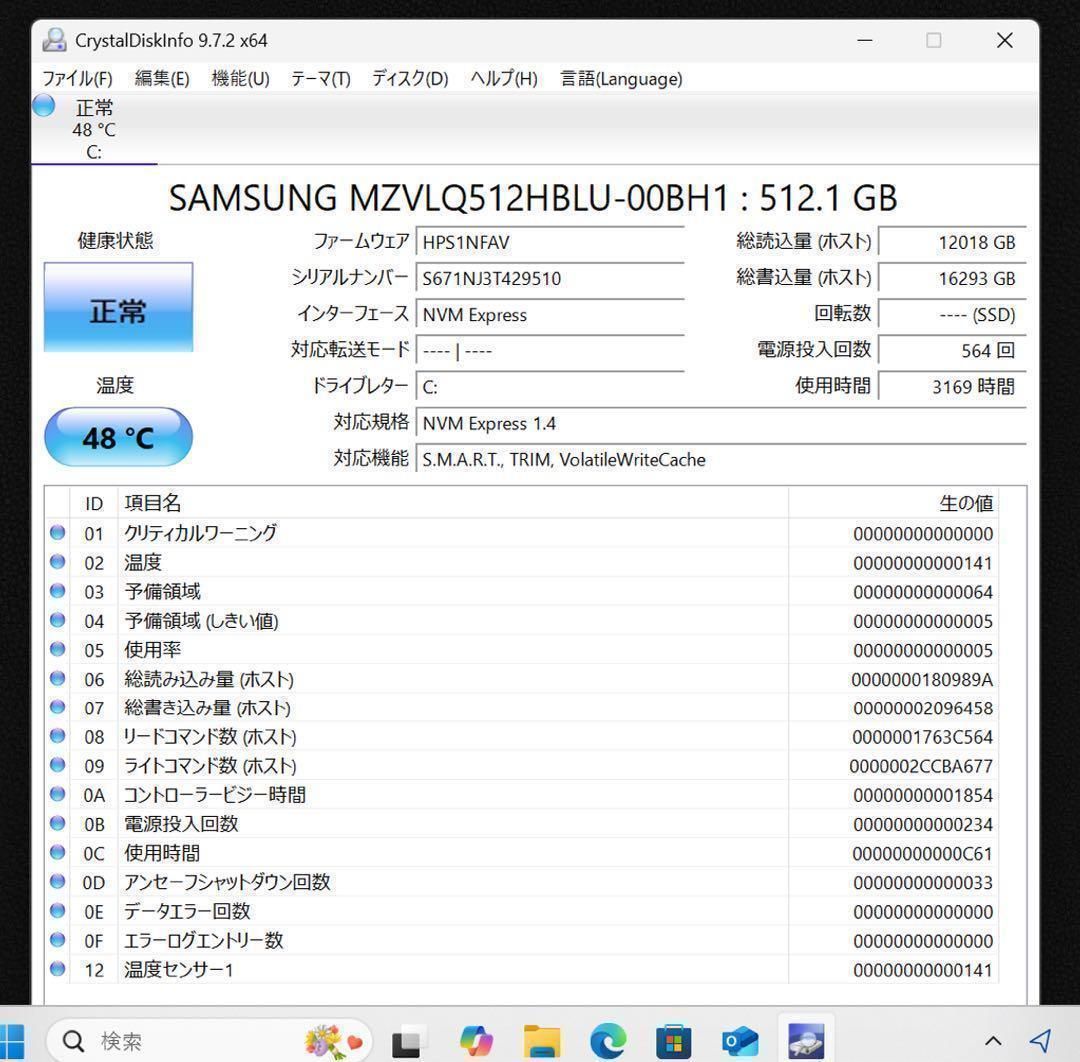Image resolution: width=1080 pixels, height=1062 pixels.
Task: Open File Explorer from the taskbar
Action: click(x=541, y=1041)
